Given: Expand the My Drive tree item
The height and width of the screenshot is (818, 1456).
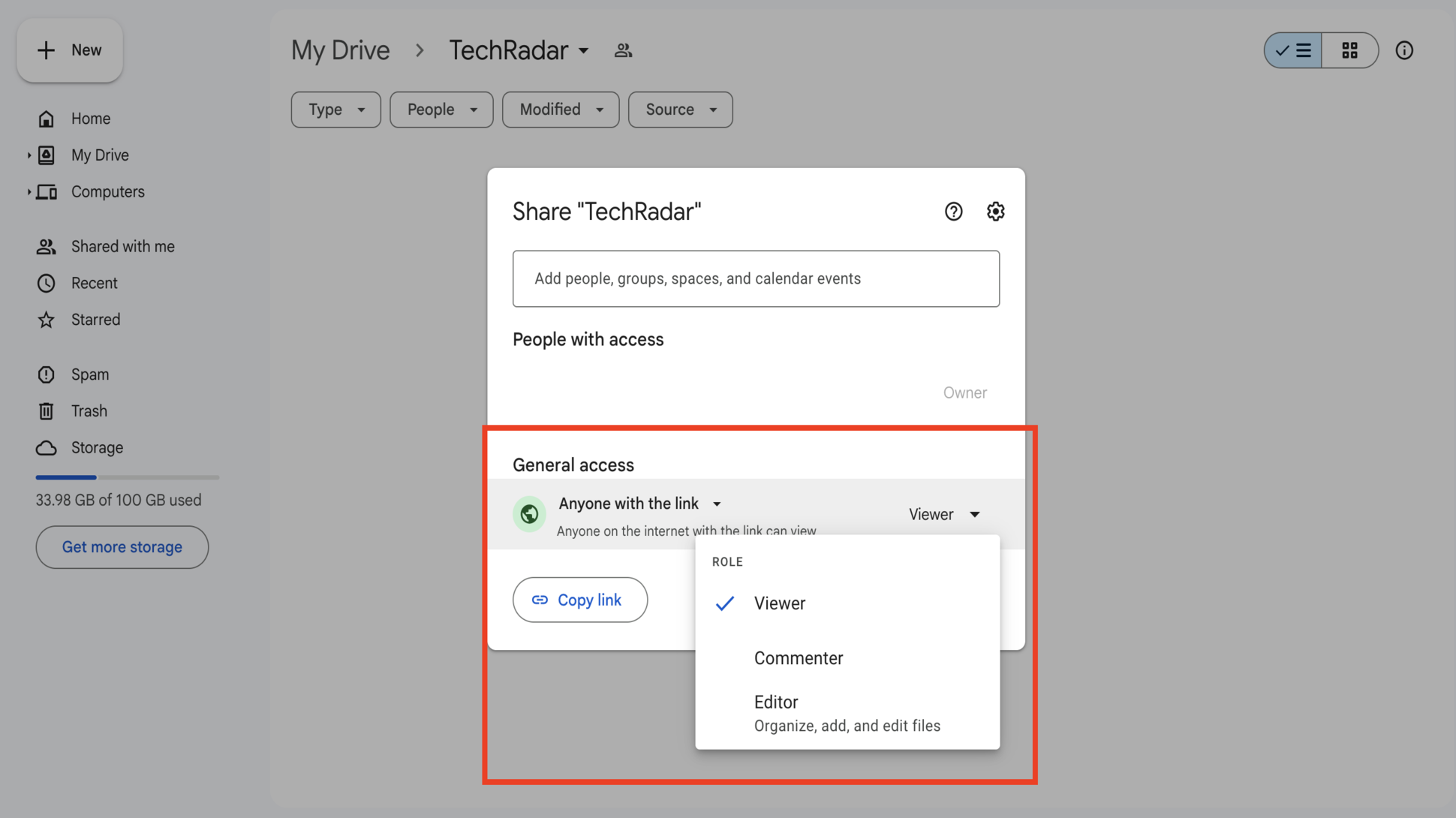Looking at the screenshot, I should pyautogui.click(x=28, y=155).
